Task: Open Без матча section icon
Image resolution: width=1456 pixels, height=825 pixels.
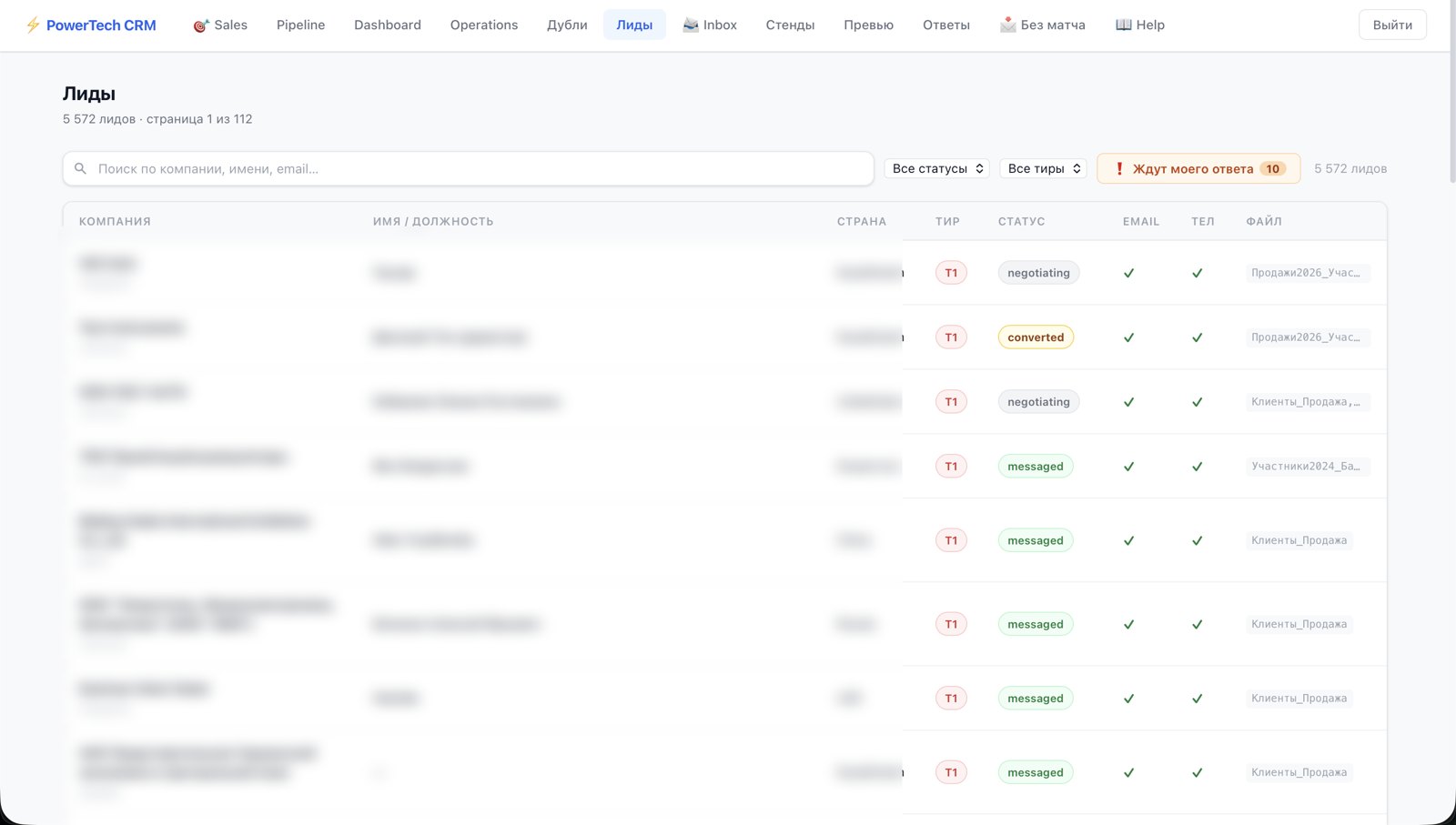Action: tap(1007, 25)
